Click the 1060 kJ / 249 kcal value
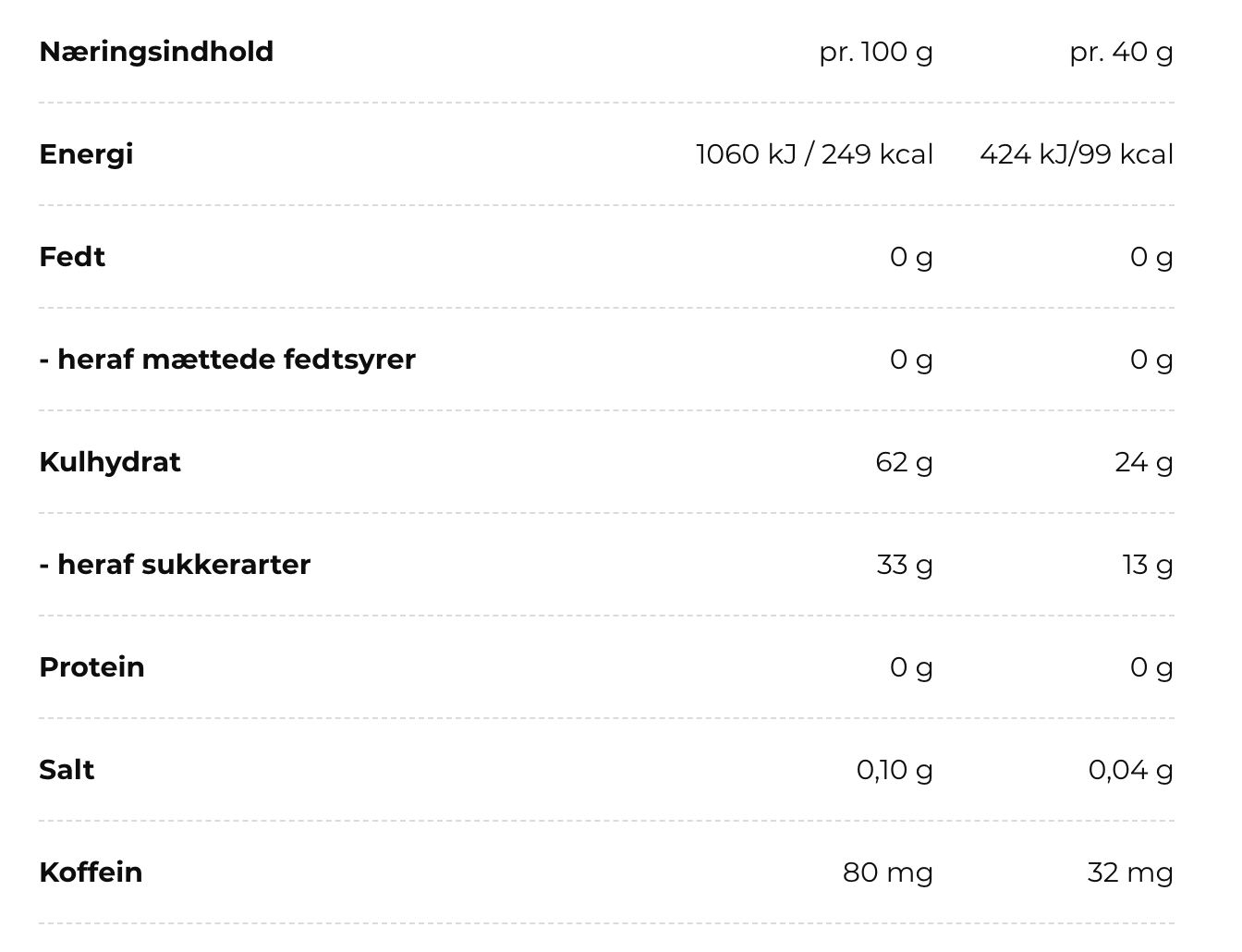The width and height of the screenshot is (1242, 952). tap(814, 154)
